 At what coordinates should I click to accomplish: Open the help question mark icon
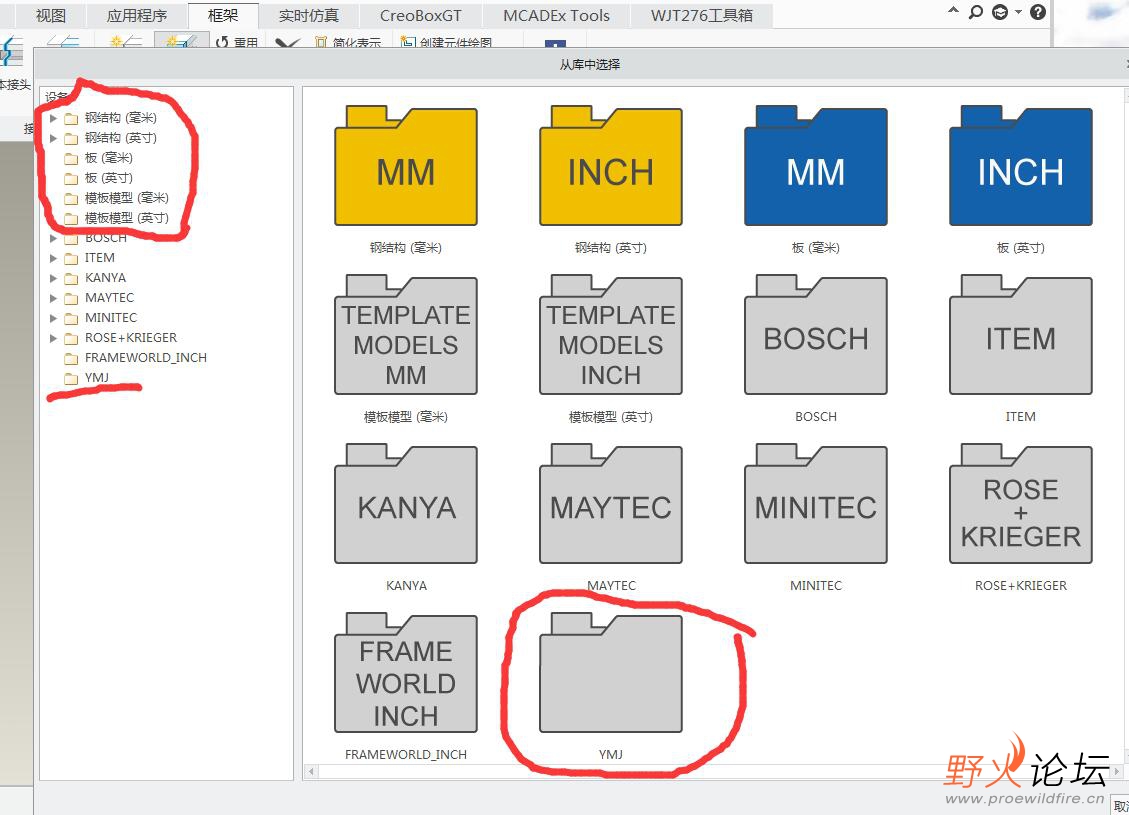(x=1038, y=12)
